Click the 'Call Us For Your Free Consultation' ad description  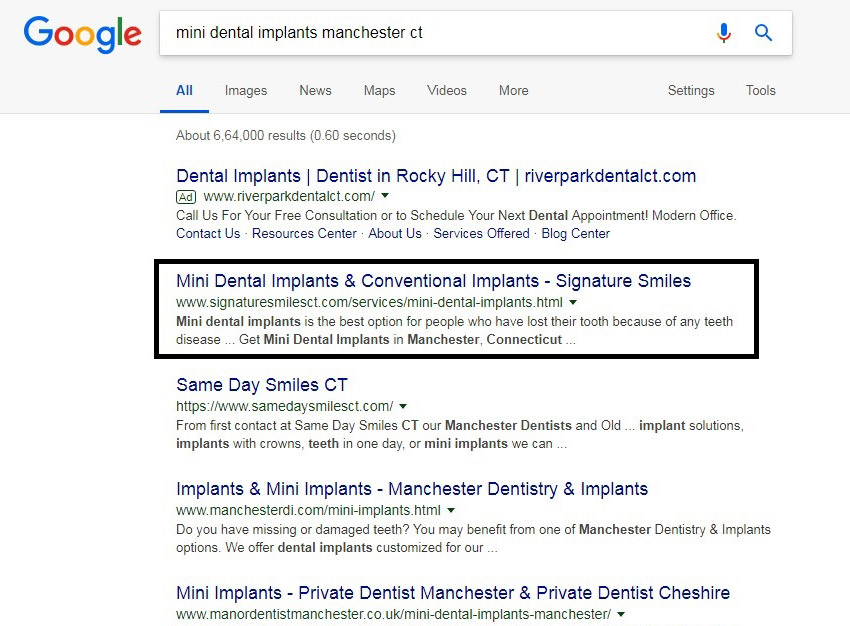coord(456,216)
